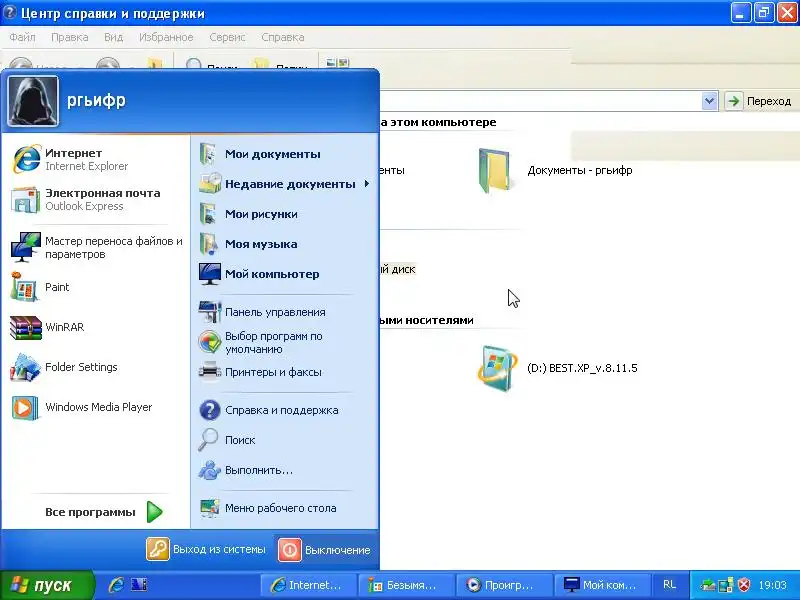Click the пуск Start button
This screenshot has height=600, width=800.
click(x=47, y=585)
